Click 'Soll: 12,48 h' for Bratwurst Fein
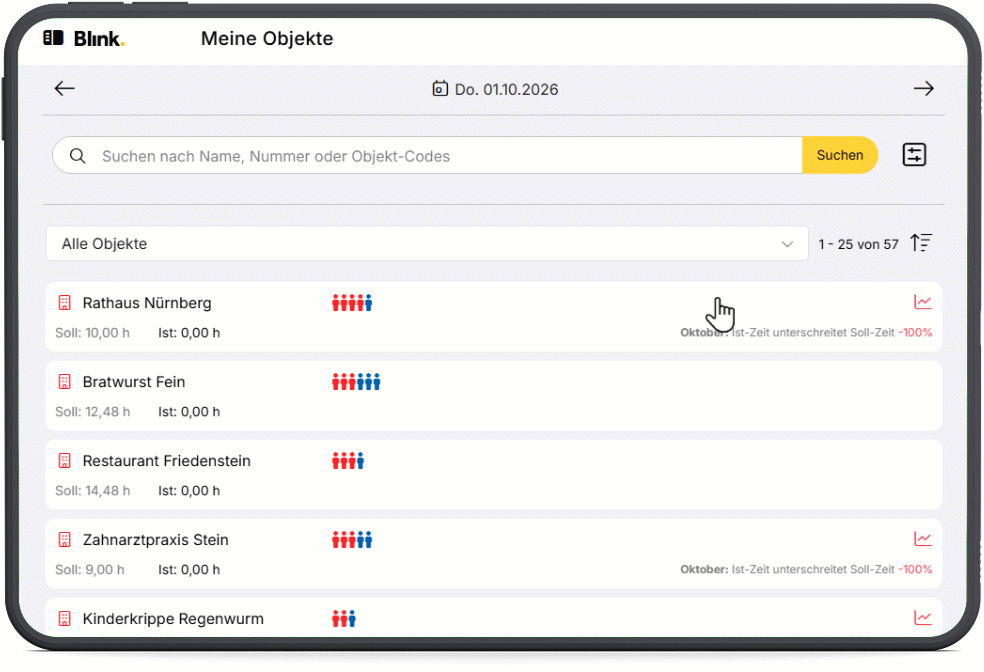Viewport: 984px width, 672px height. pyautogui.click(x=93, y=412)
